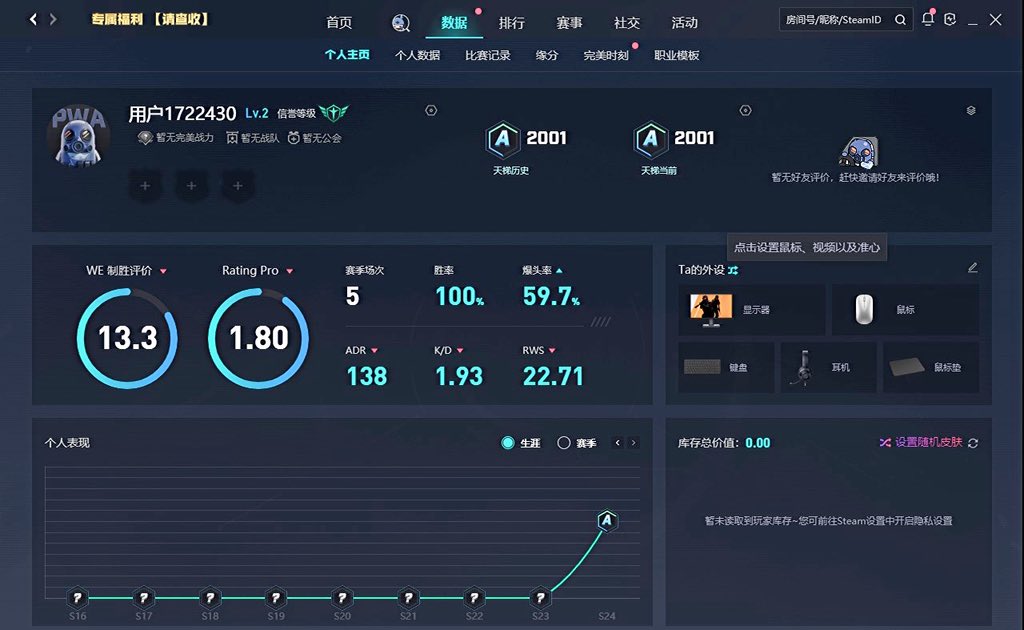Select the 鼠标垫 peripheral card
This screenshot has height=630, width=1024.
click(931, 367)
